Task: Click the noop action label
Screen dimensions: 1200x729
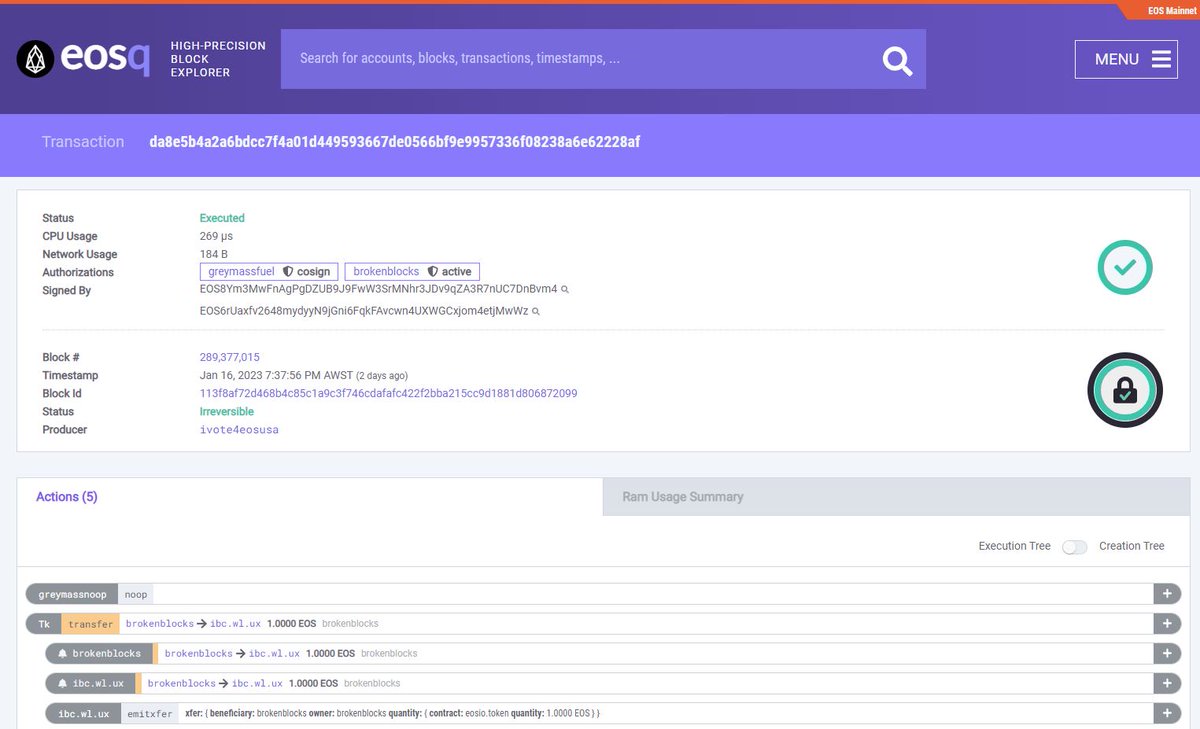Action: pos(136,594)
